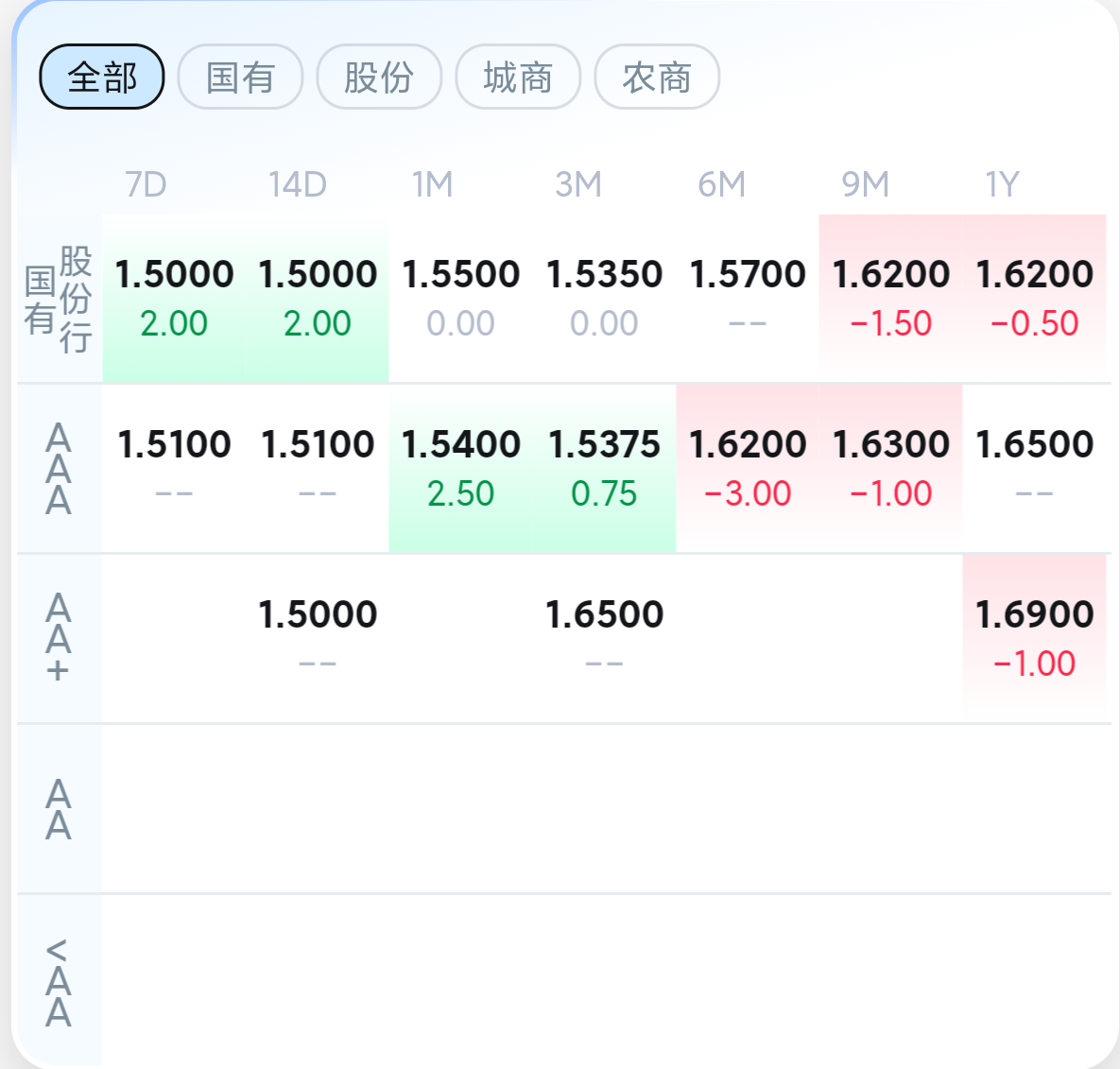Open AA+ 1Y rate 1.6900 cell
The width and height of the screenshot is (1120, 1069).
tap(1034, 638)
